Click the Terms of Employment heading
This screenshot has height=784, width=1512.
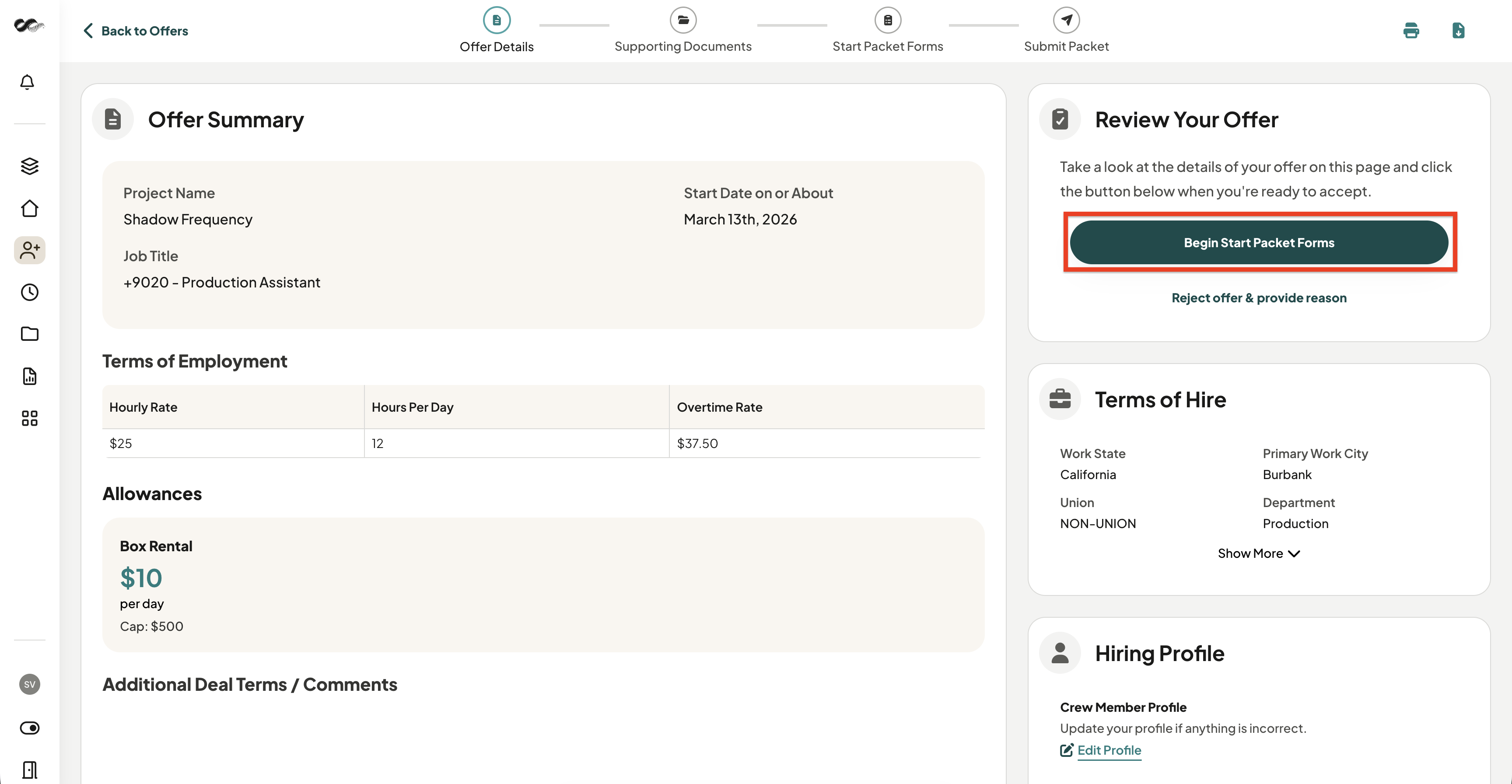click(x=195, y=361)
